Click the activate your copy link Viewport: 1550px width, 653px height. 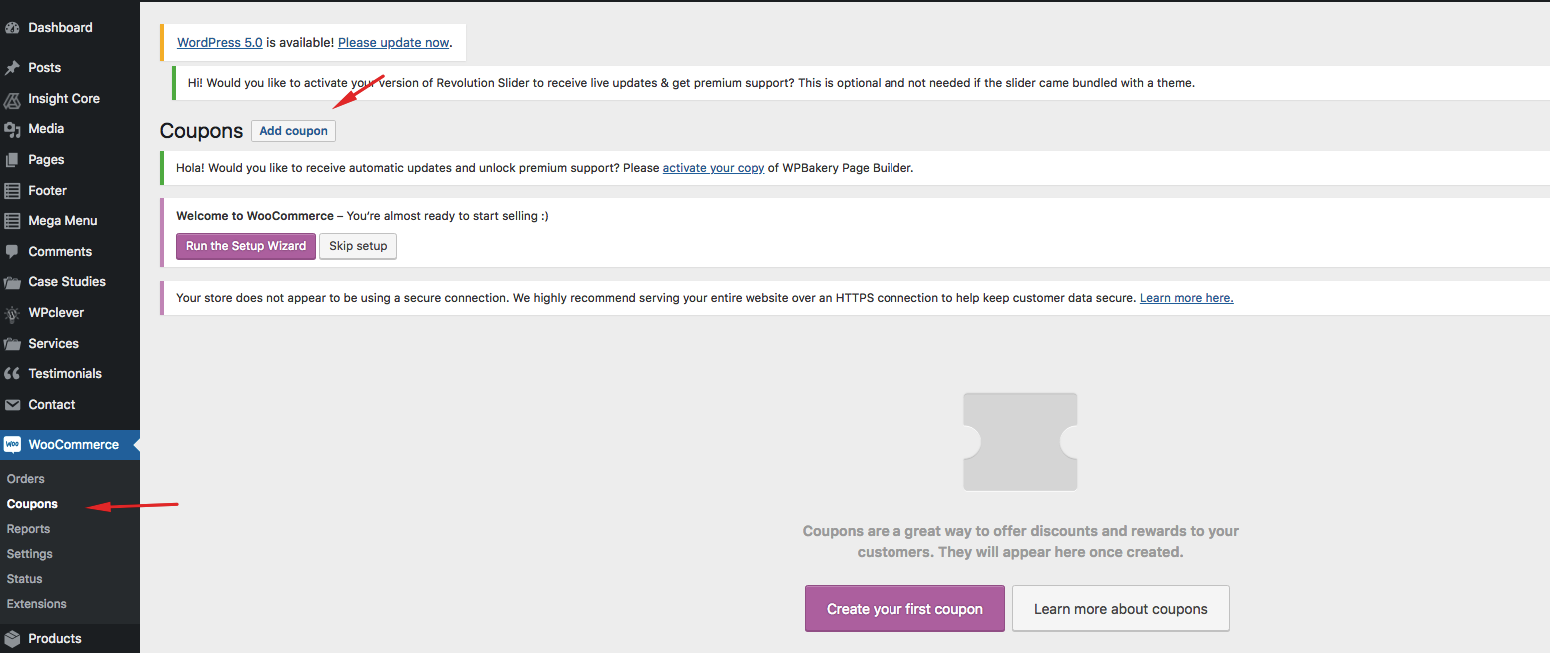tap(713, 168)
